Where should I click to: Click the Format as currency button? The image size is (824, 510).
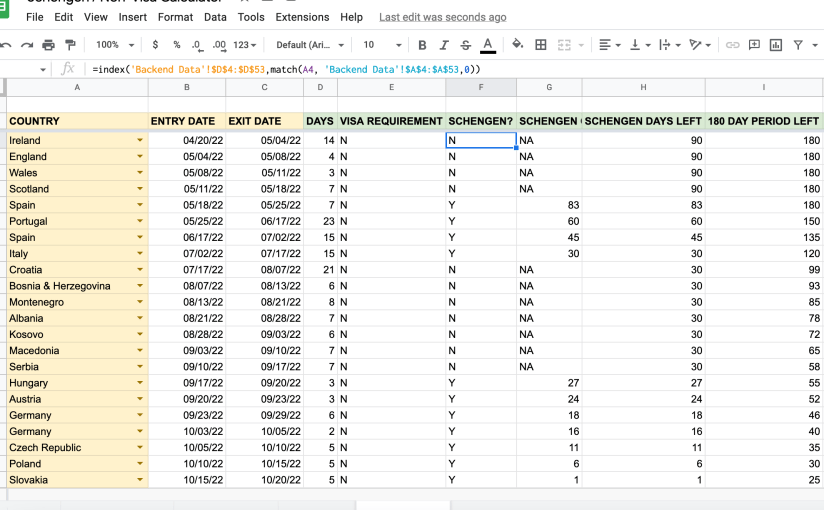click(x=155, y=45)
